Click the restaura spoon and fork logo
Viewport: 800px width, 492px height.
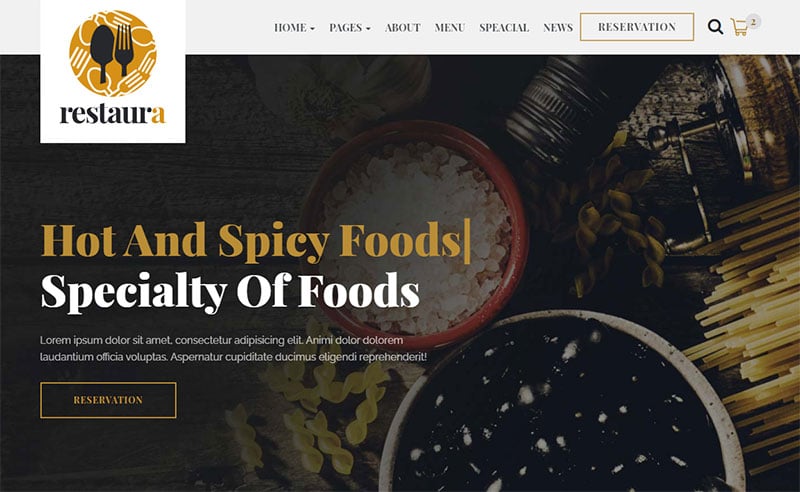113,53
